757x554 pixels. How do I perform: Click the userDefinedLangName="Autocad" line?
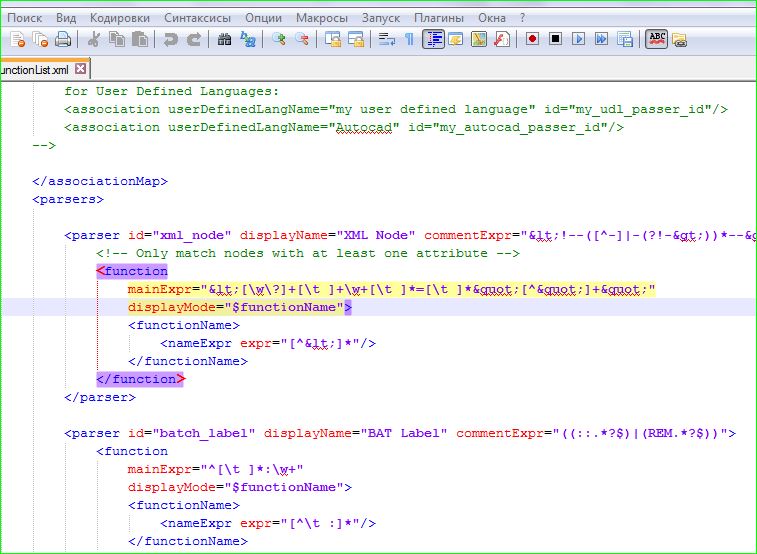pyautogui.click(x=344, y=127)
